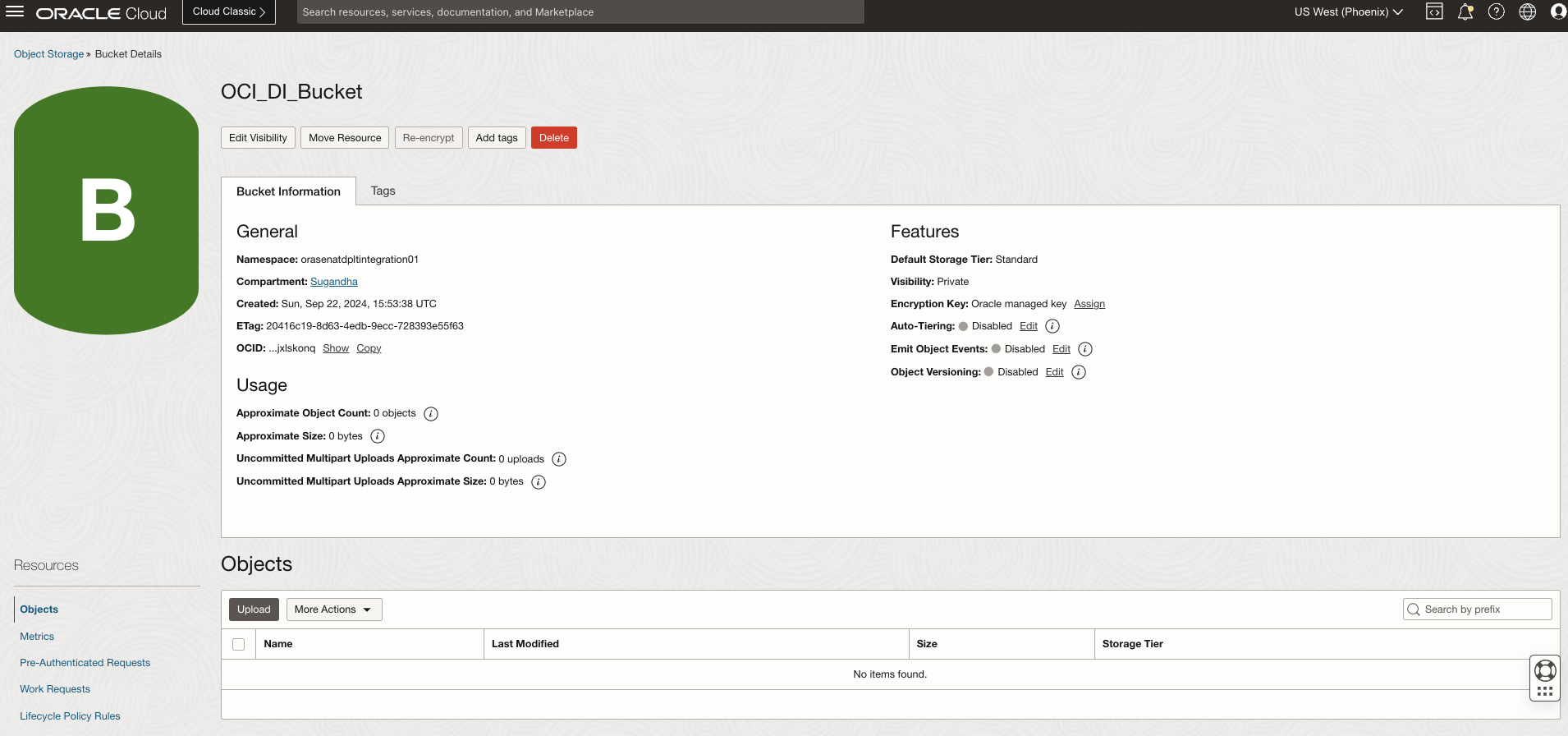
Task: Select the Bucket Information tab
Action: pos(288,191)
